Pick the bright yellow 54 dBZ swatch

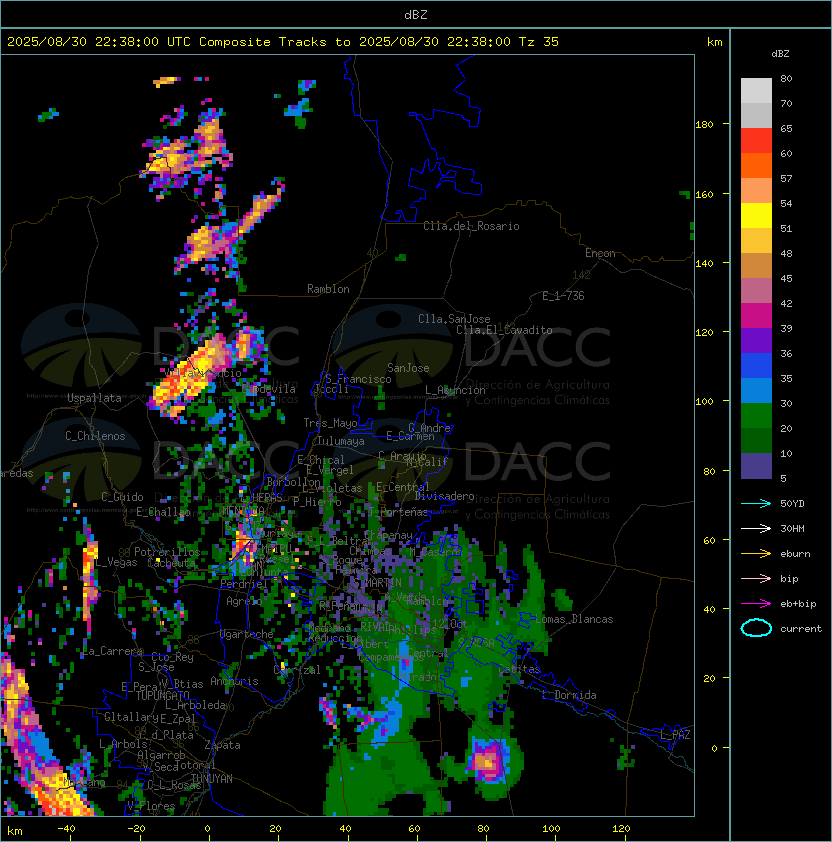[756, 215]
